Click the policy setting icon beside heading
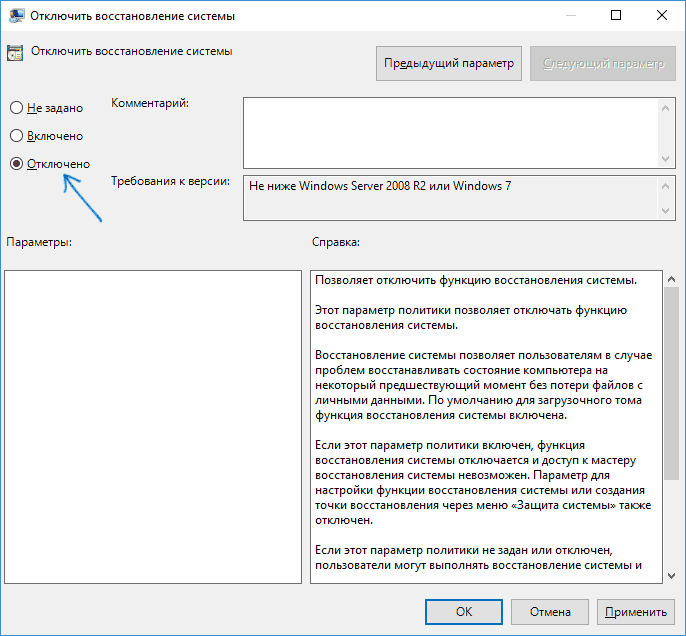This screenshot has height=636, width=686. click(x=15, y=52)
